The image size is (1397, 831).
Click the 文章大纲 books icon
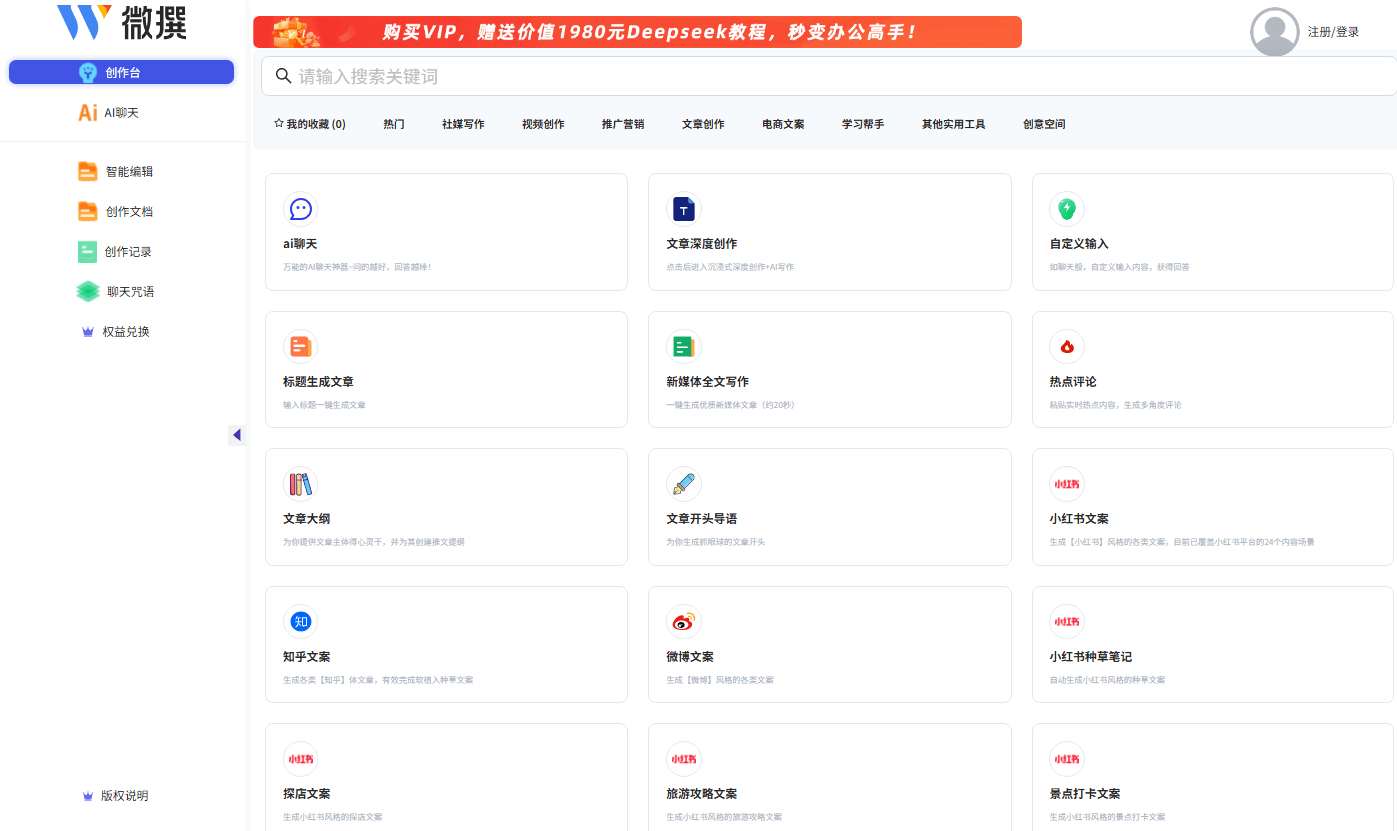[x=300, y=484]
